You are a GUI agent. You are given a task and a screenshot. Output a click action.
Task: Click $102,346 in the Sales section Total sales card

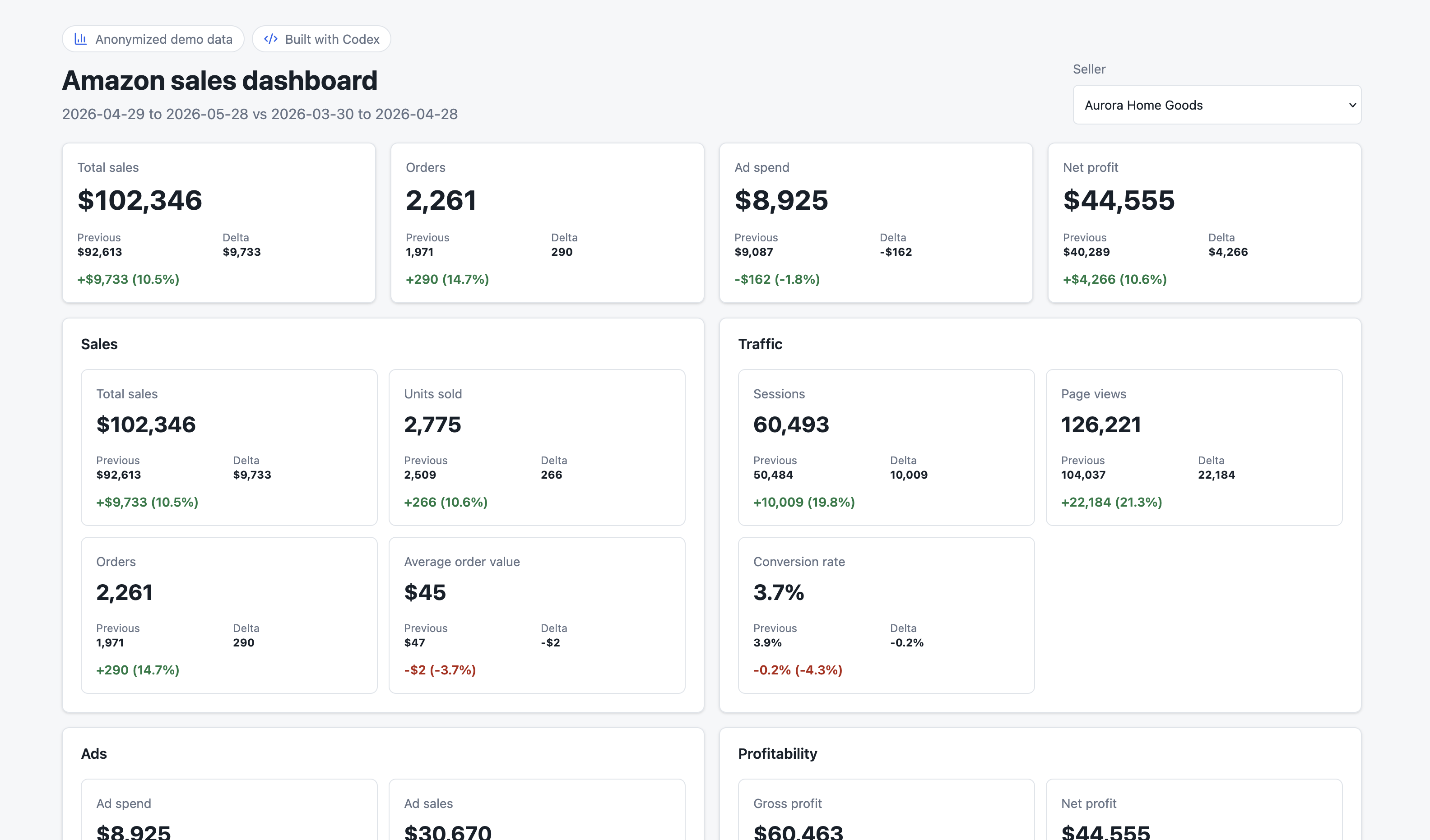coord(146,425)
